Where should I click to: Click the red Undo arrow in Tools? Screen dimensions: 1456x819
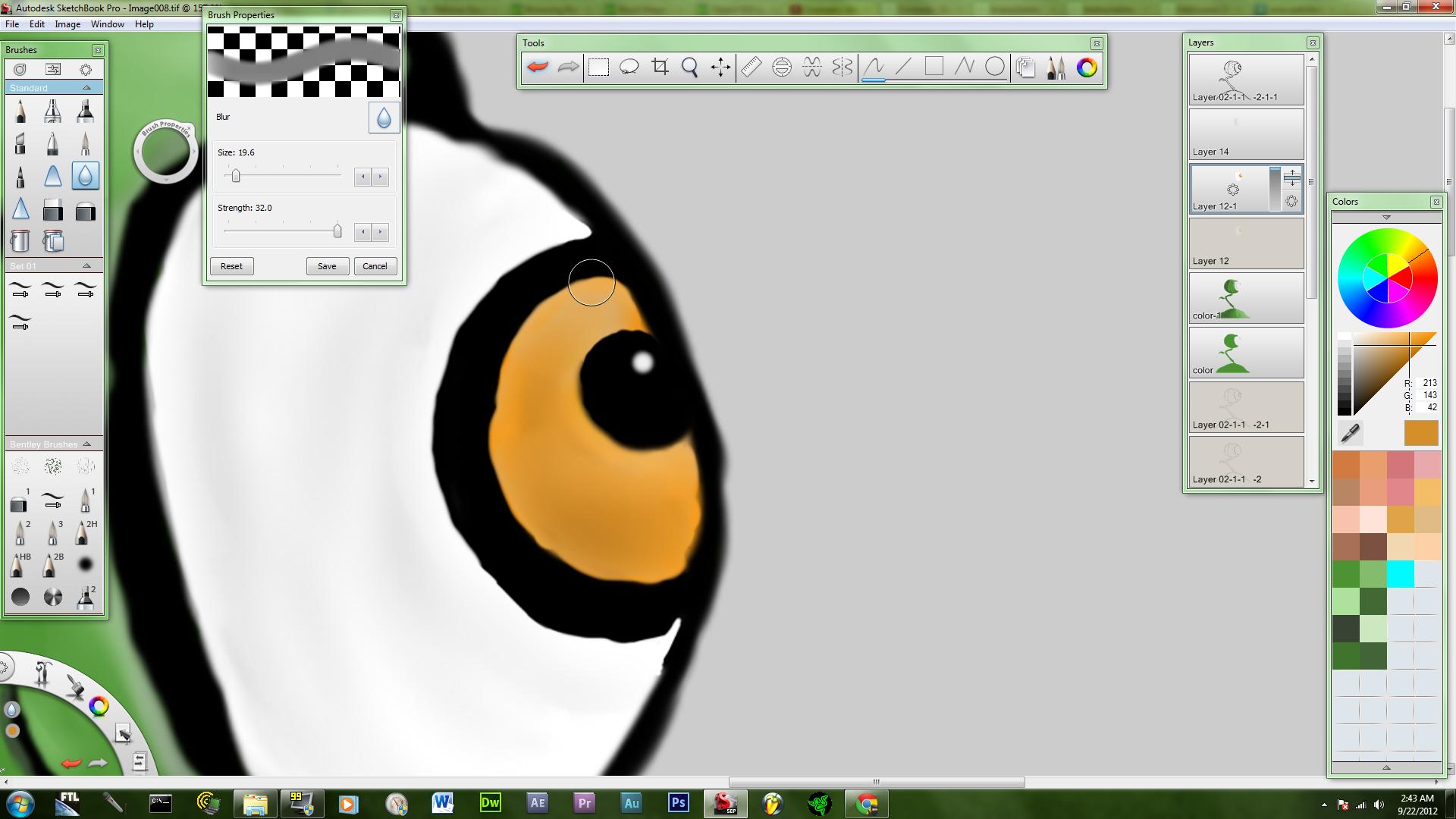pos(538,67)
